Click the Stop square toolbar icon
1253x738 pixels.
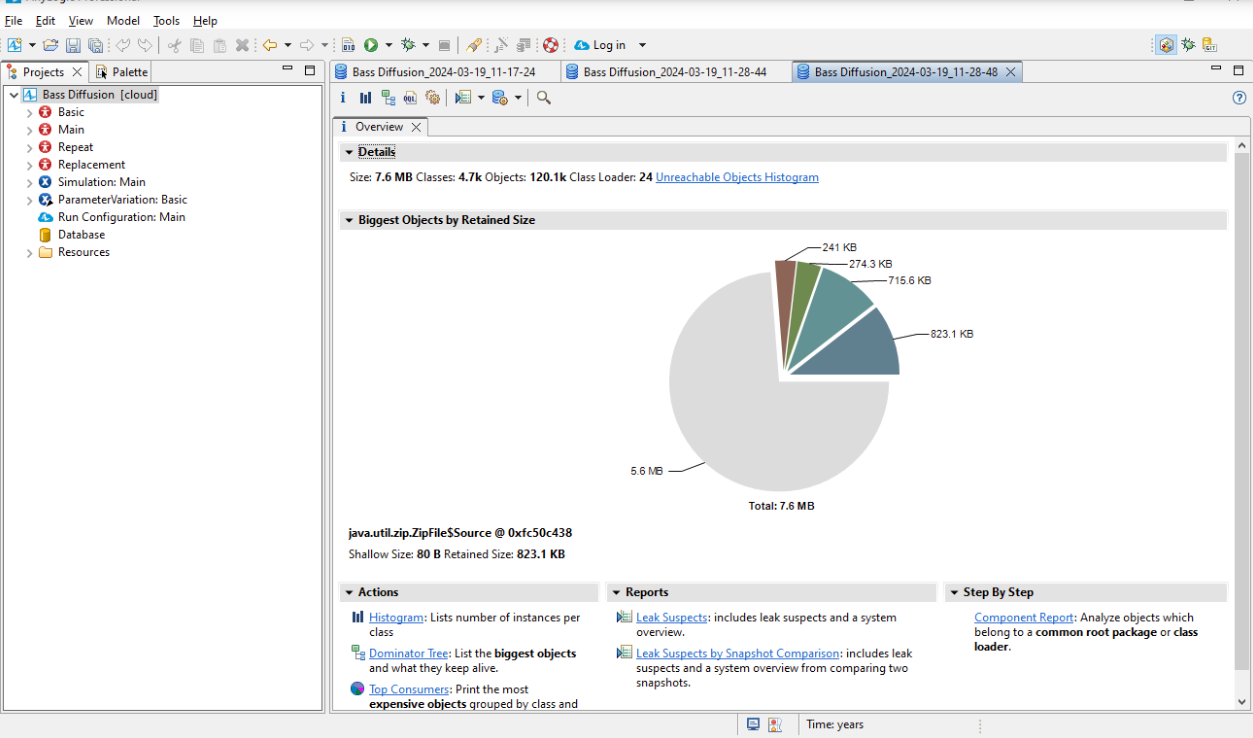[x=444, y=45]
